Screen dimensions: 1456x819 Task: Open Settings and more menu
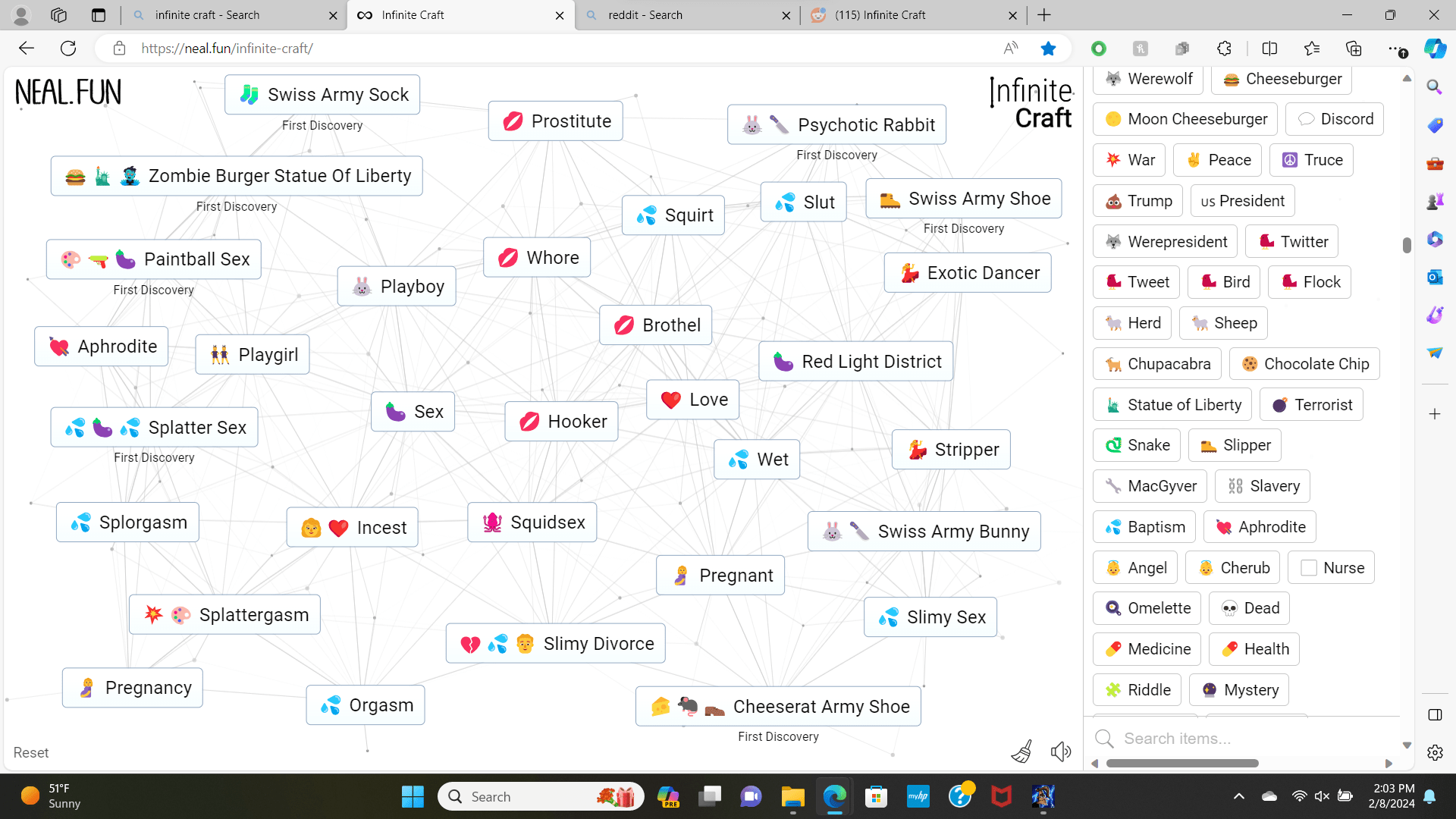(1396, 49)
